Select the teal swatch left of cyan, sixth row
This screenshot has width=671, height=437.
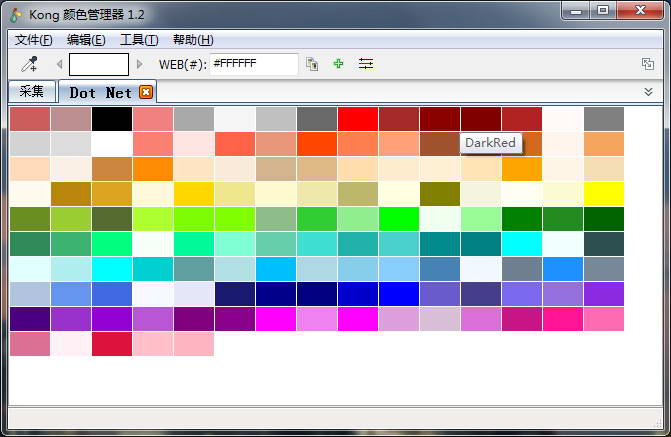(481, 244)
